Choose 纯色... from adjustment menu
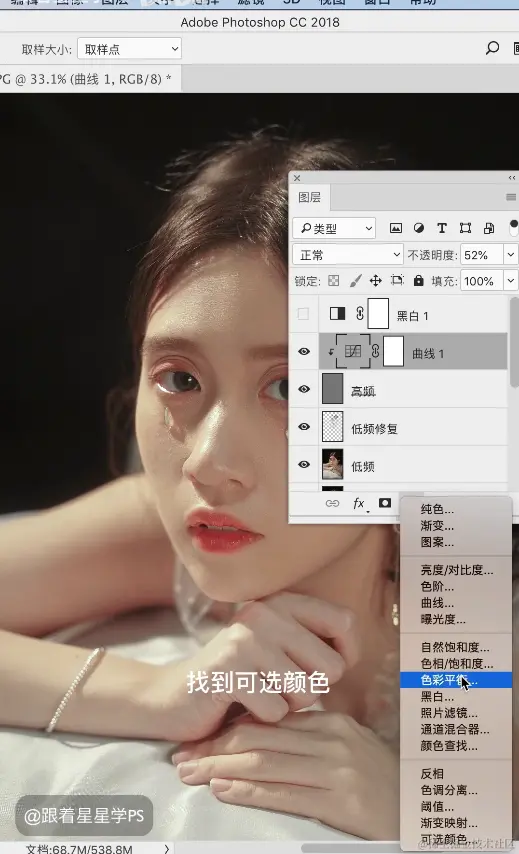The width and height of the screenshot is (519, 854). (456, 509)
